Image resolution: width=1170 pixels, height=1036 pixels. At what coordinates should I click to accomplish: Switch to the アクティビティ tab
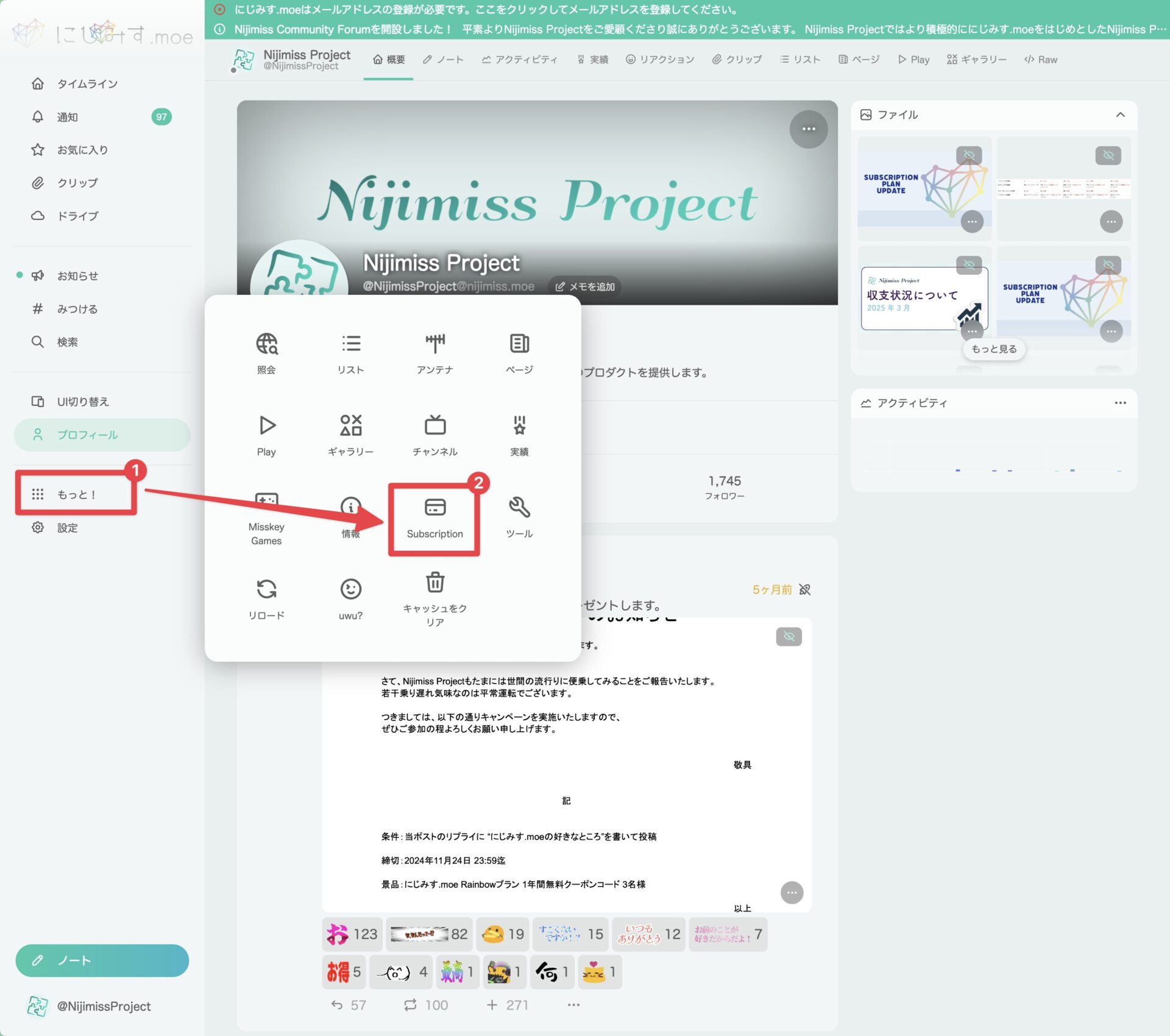click(519, 59)
